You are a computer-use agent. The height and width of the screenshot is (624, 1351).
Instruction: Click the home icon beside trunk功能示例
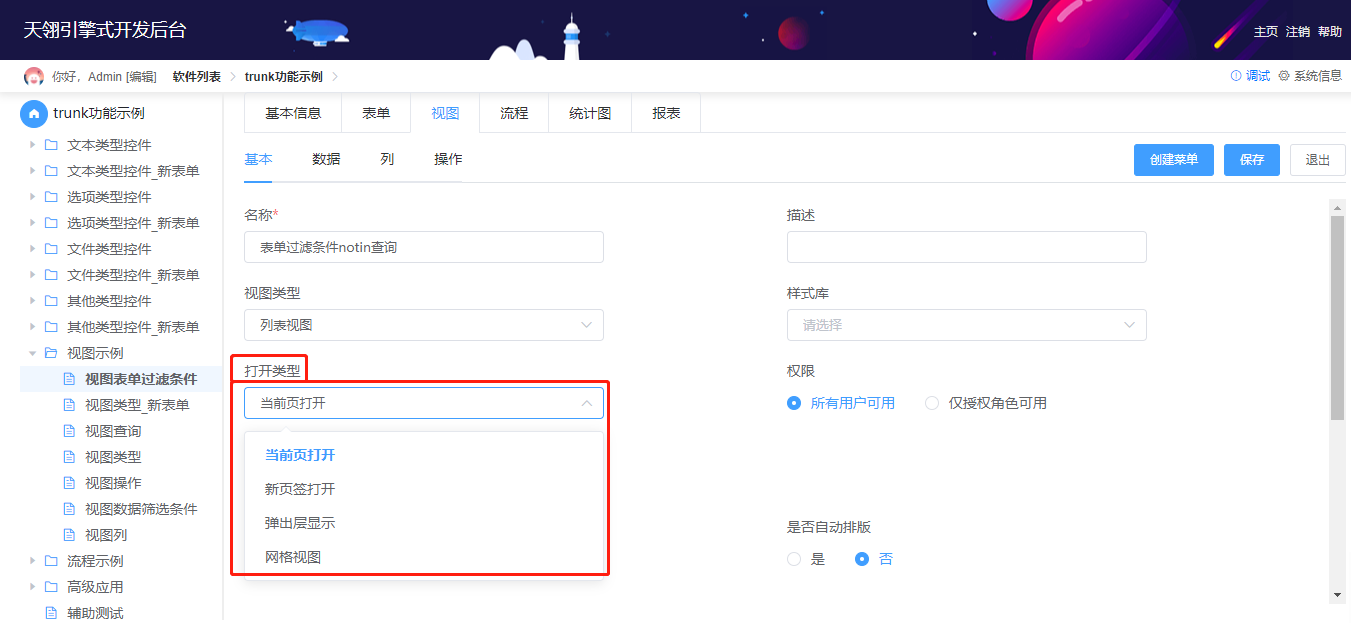point(34,114)
